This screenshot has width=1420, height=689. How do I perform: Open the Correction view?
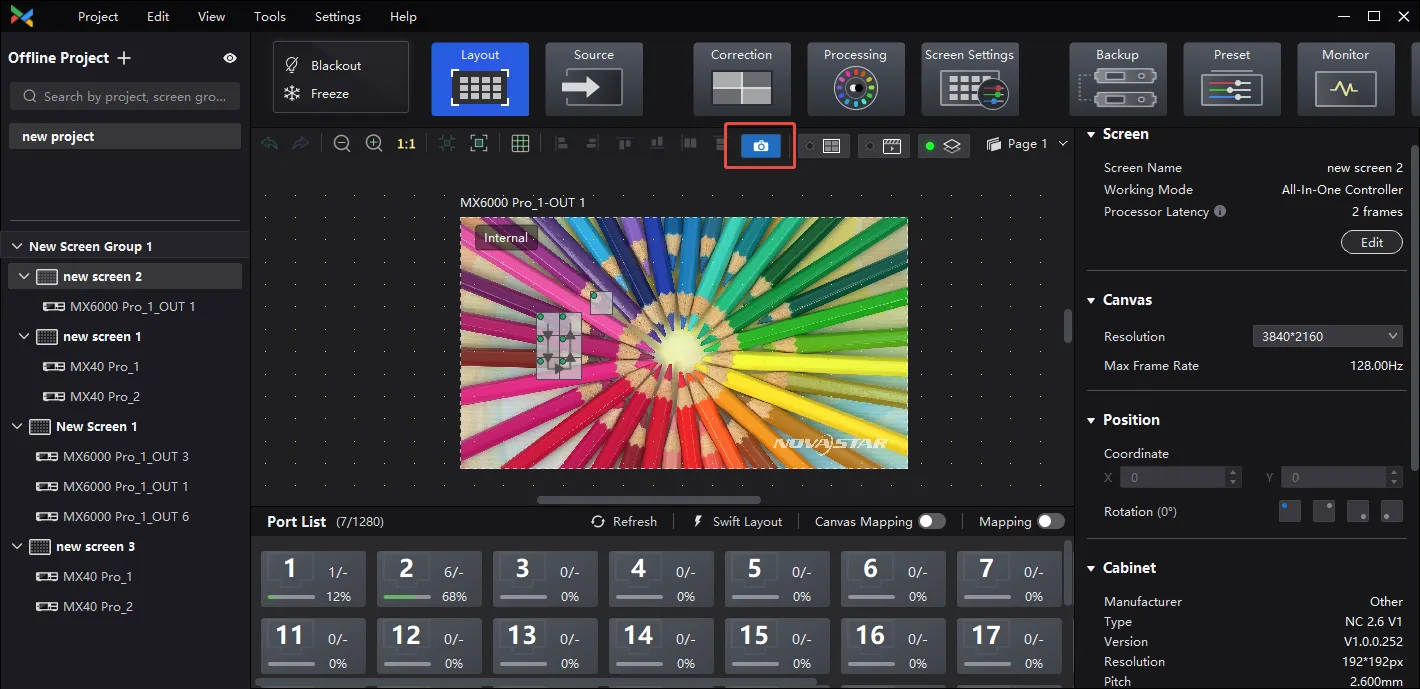[x=742, y=79]
